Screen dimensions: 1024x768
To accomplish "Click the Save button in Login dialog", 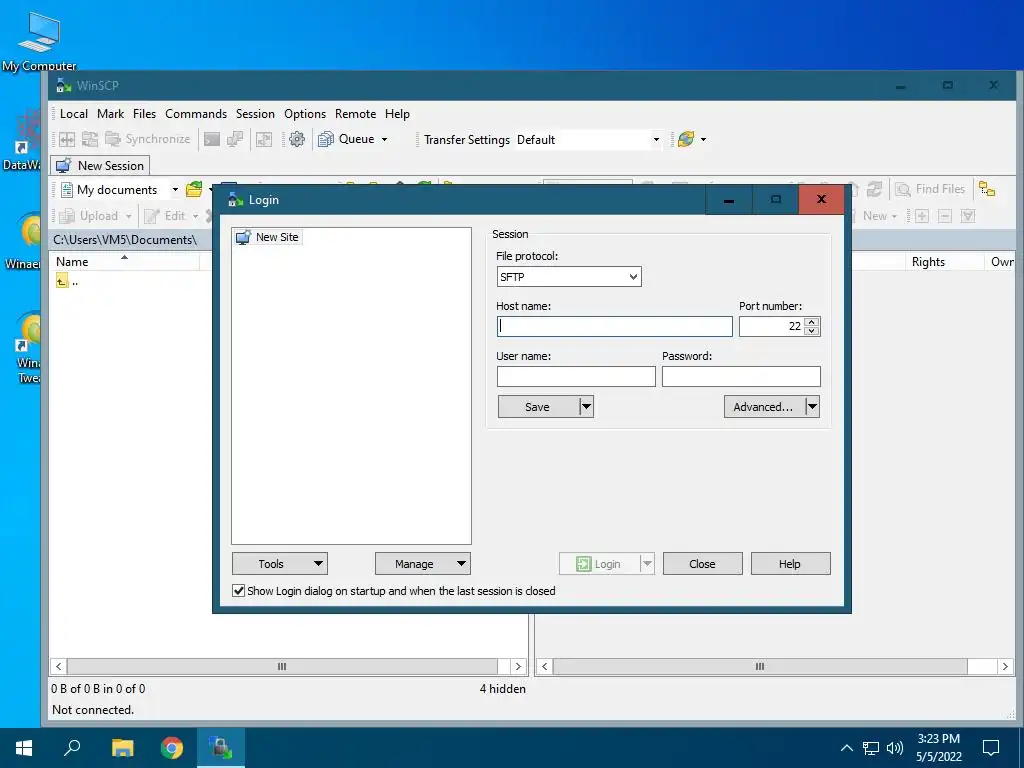I will (538, 407).
